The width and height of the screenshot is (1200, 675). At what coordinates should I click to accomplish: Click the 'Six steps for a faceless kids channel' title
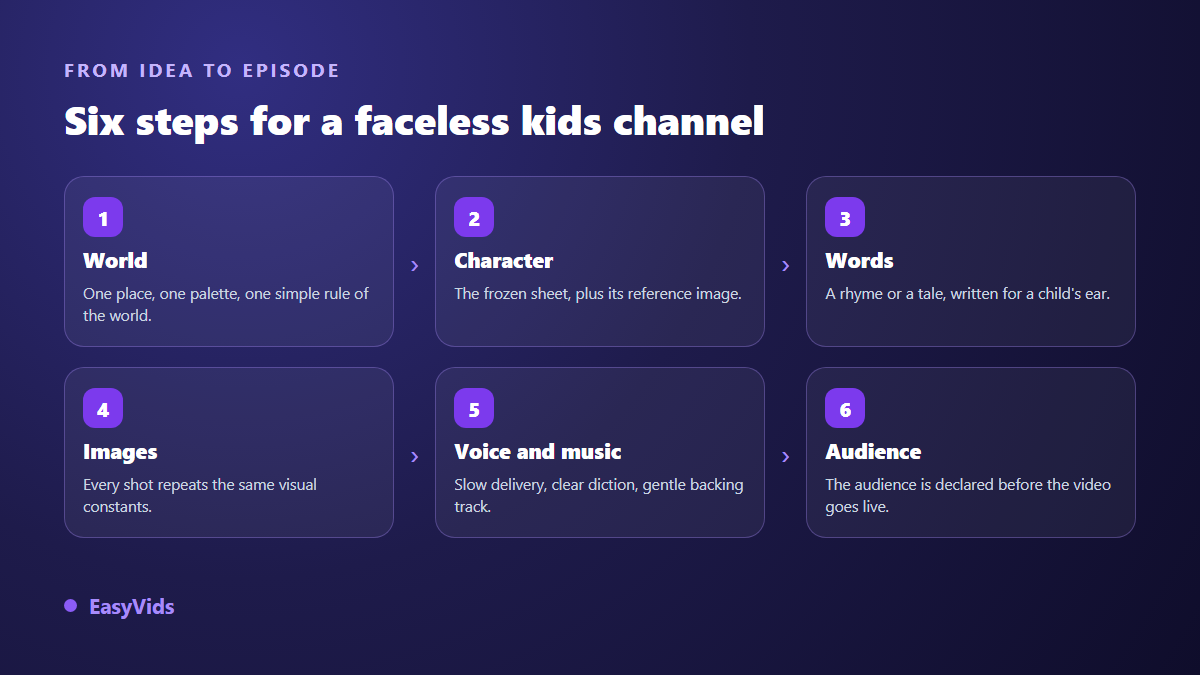[414, 121]
